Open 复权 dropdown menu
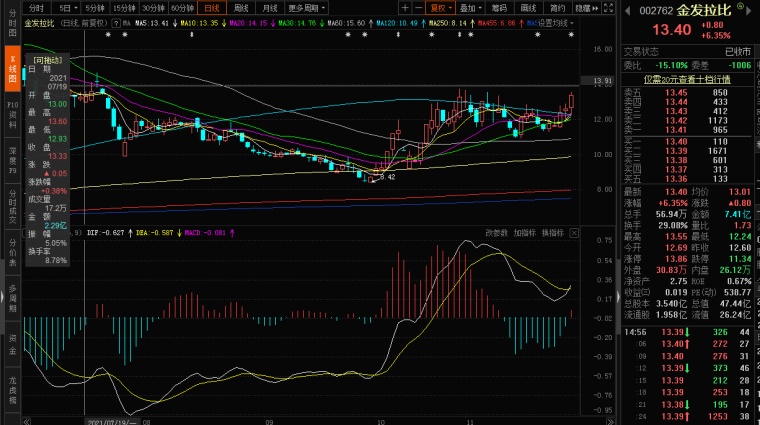Viewport: 760px width, 425px height. (441, 8)
